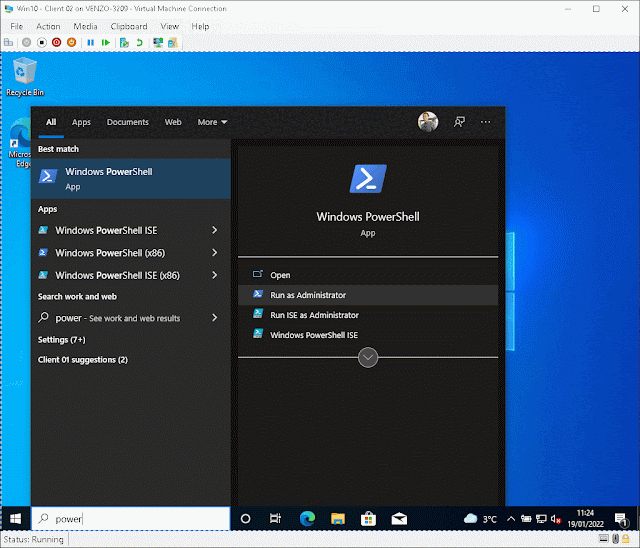
Task: Click the Windows Start button
Action: (x=16, y=519)
